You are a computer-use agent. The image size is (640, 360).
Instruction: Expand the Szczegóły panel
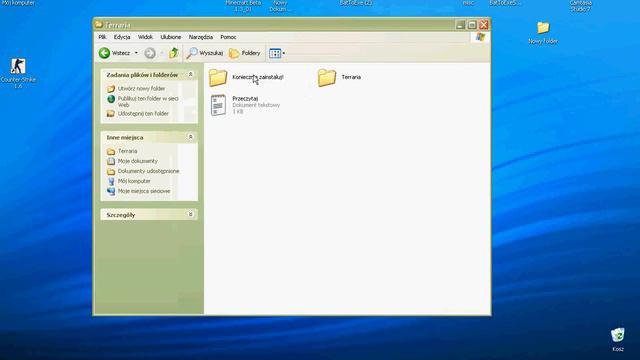(190, 214)
